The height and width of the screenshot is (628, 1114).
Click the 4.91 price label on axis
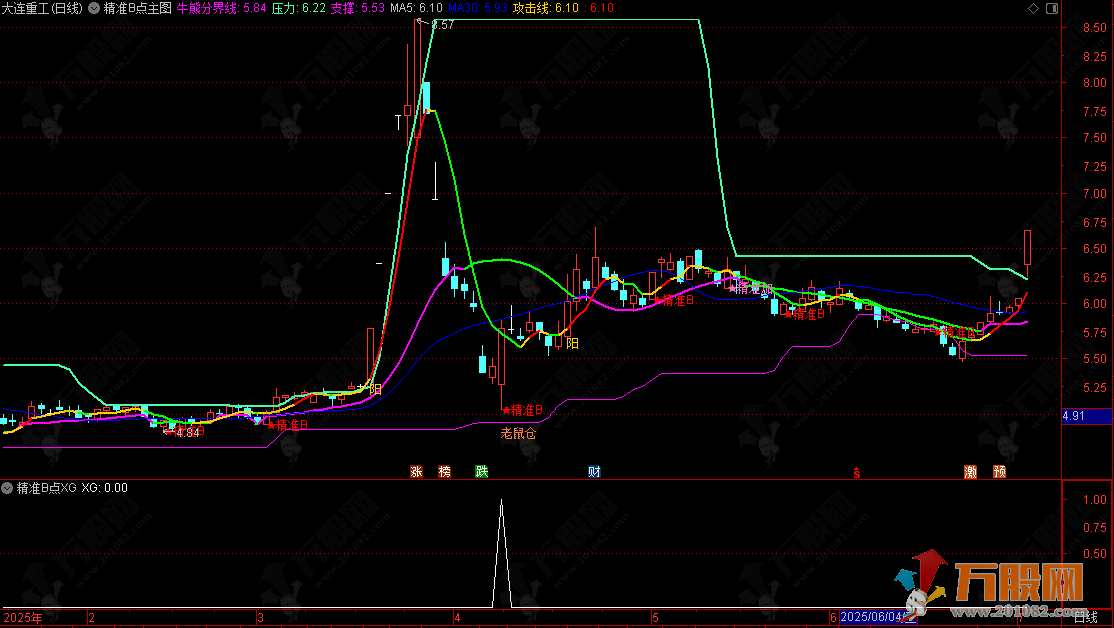[x=1074, y=416]
